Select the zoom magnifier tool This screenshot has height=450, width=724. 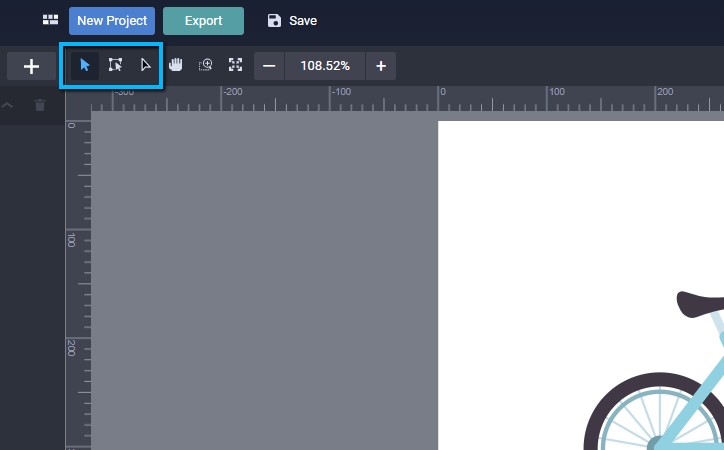point(205,66)
